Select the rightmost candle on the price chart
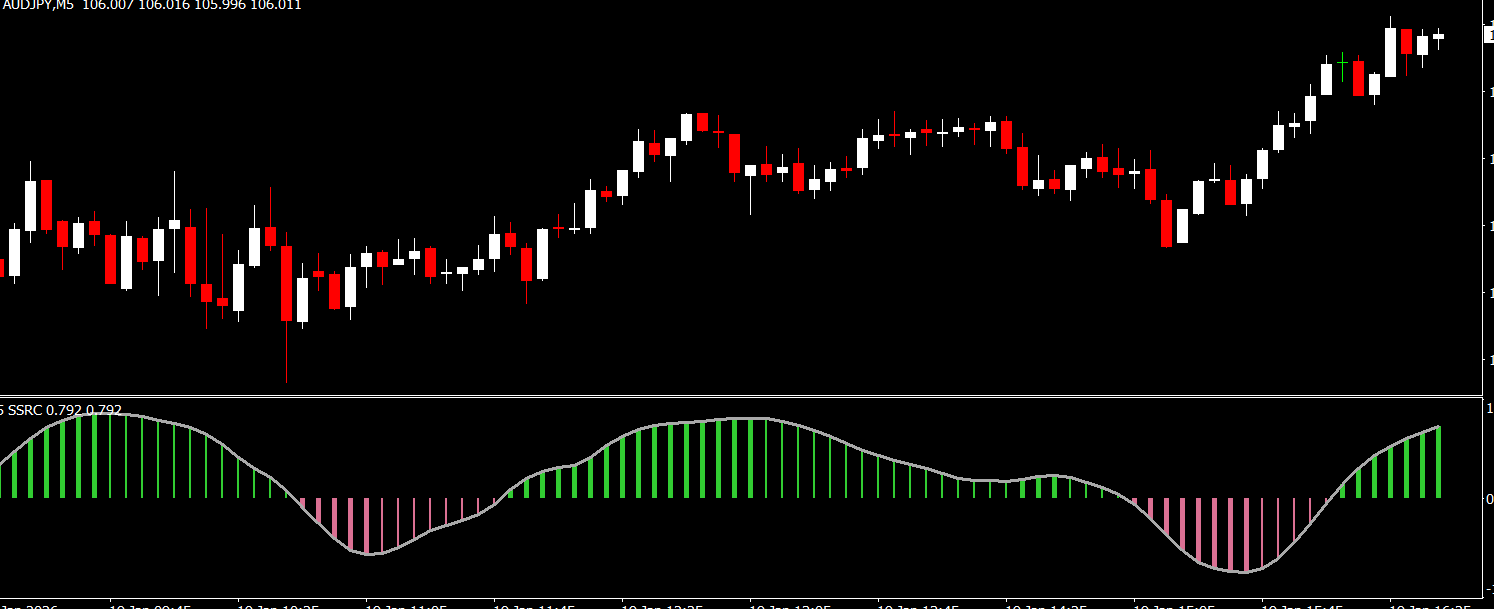This screenshot has height=609, width=1494. click(1438, 36)
